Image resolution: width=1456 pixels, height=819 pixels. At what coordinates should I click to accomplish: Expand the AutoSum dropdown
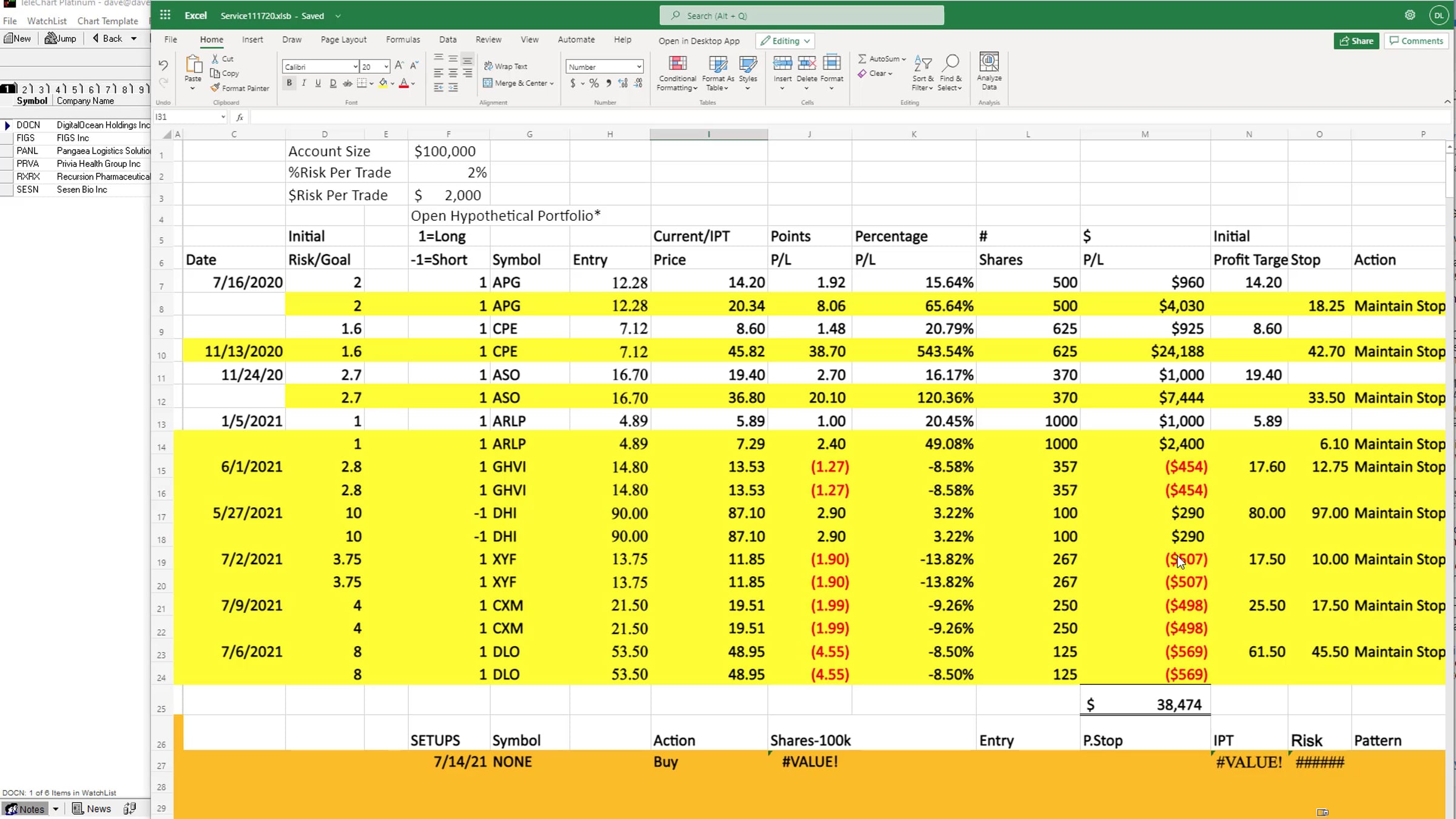pos(903,59)
